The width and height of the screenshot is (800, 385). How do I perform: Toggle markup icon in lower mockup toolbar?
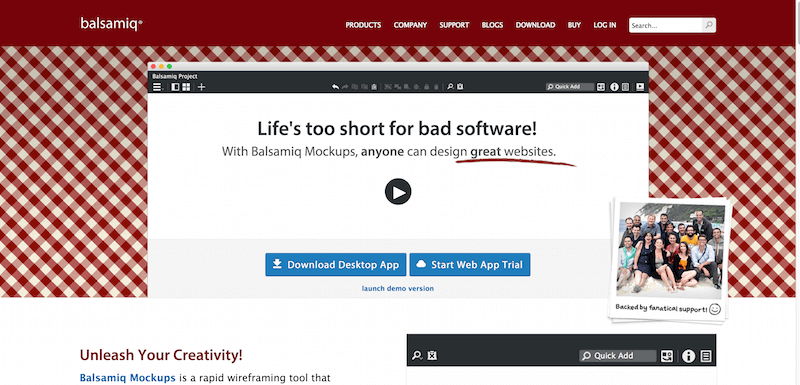click(432, 356)
